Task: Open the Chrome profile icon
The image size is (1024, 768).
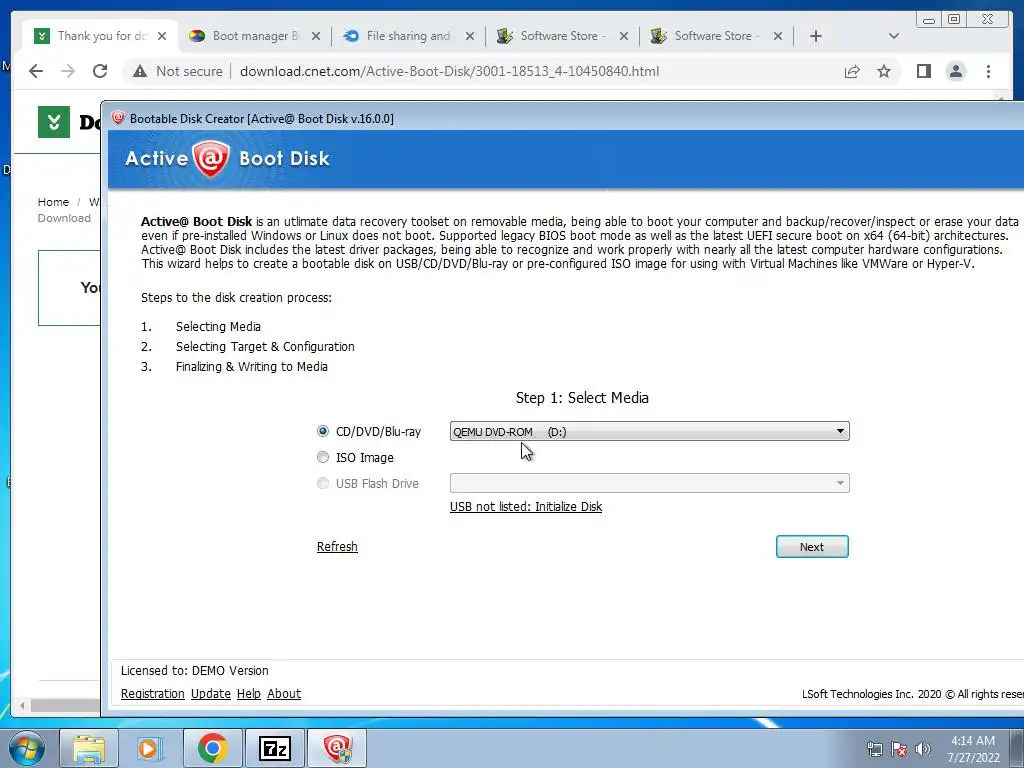Action: pyautogui.click(x=956, y=71)
